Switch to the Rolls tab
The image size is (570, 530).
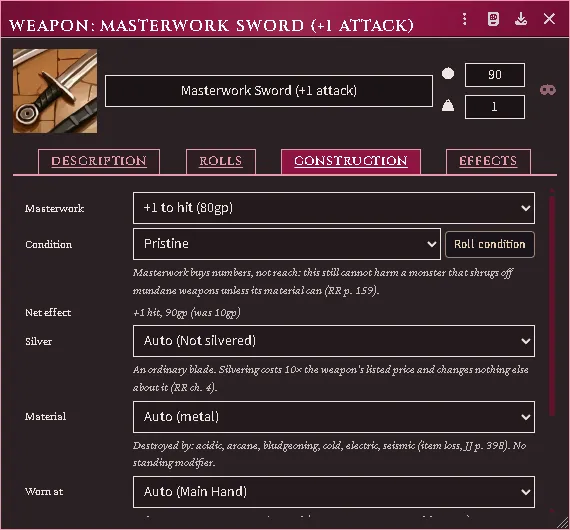coord(221,161)
